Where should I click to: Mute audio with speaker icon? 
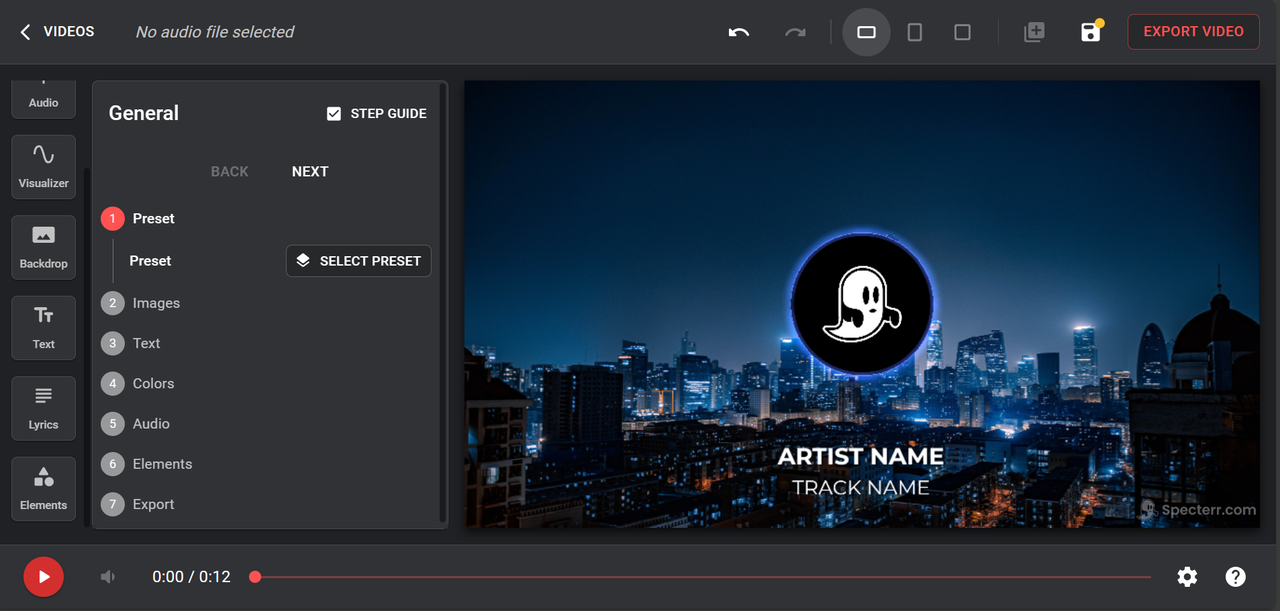coord(108,577)
